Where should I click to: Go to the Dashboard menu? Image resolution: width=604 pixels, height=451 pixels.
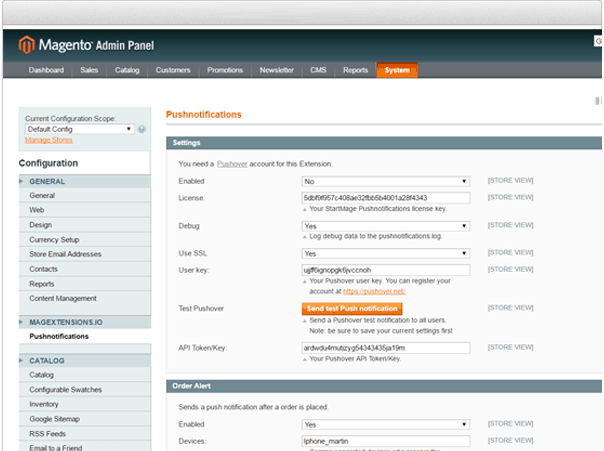46,70
